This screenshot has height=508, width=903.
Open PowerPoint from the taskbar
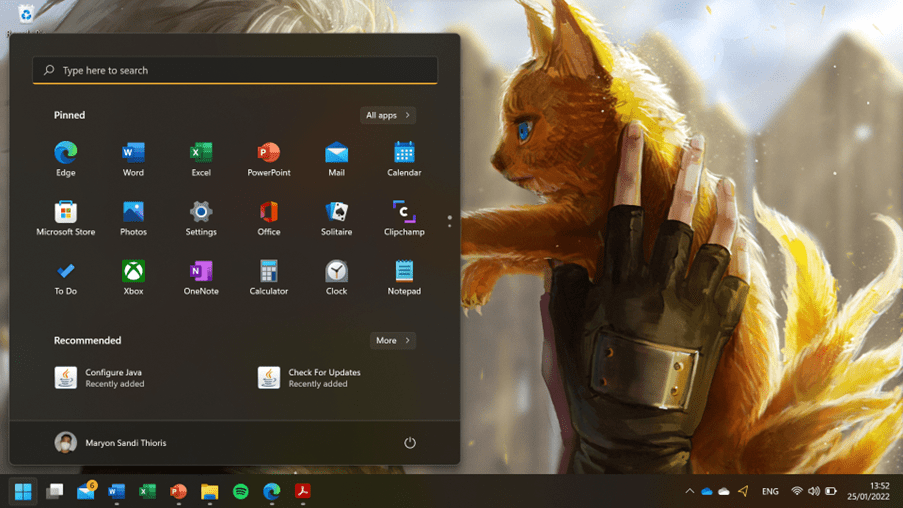pyautogui.click(x=179, y=491)
